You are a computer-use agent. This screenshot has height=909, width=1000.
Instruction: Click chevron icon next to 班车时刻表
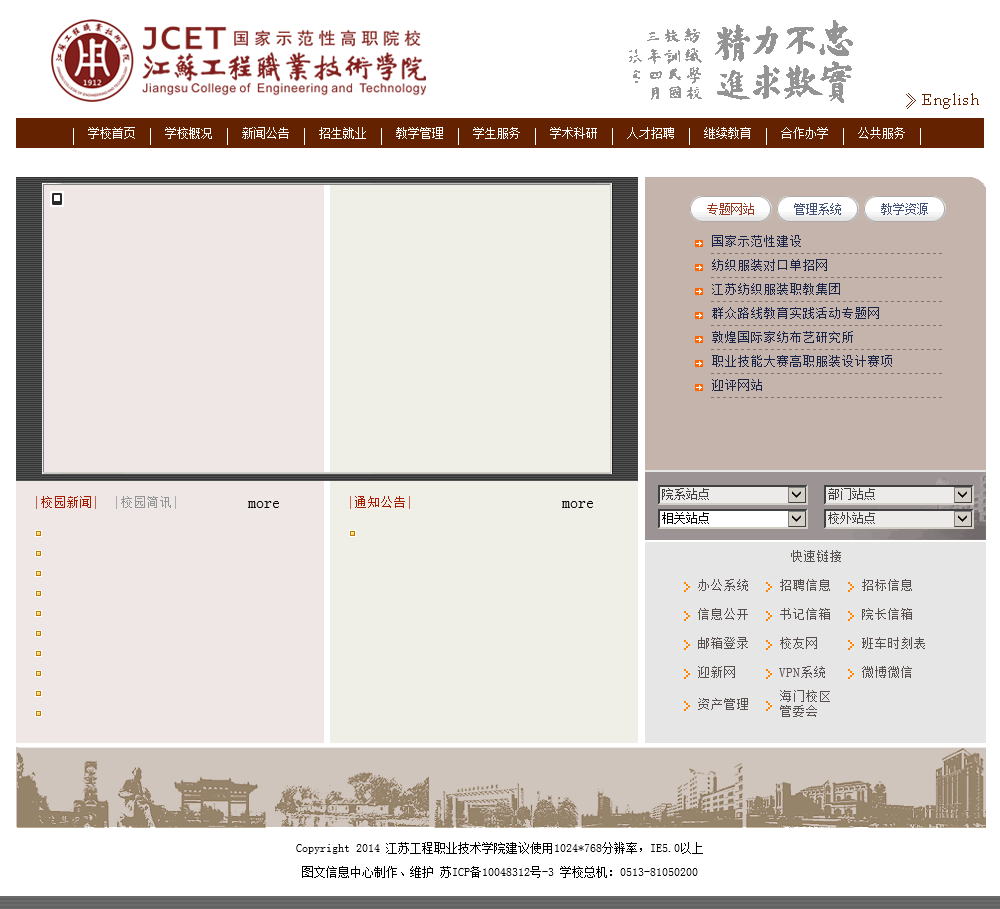pyautogui.click(x=851, y=645)
